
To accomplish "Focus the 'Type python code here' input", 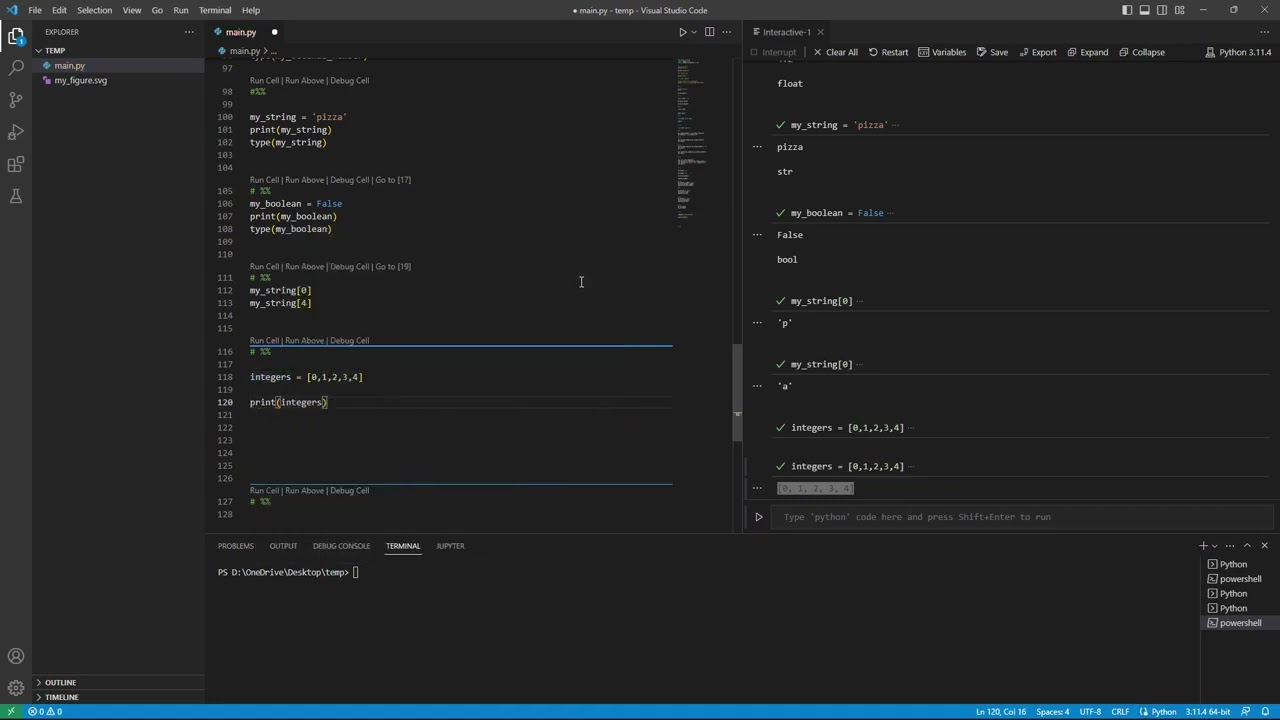I will (1020, 517).
